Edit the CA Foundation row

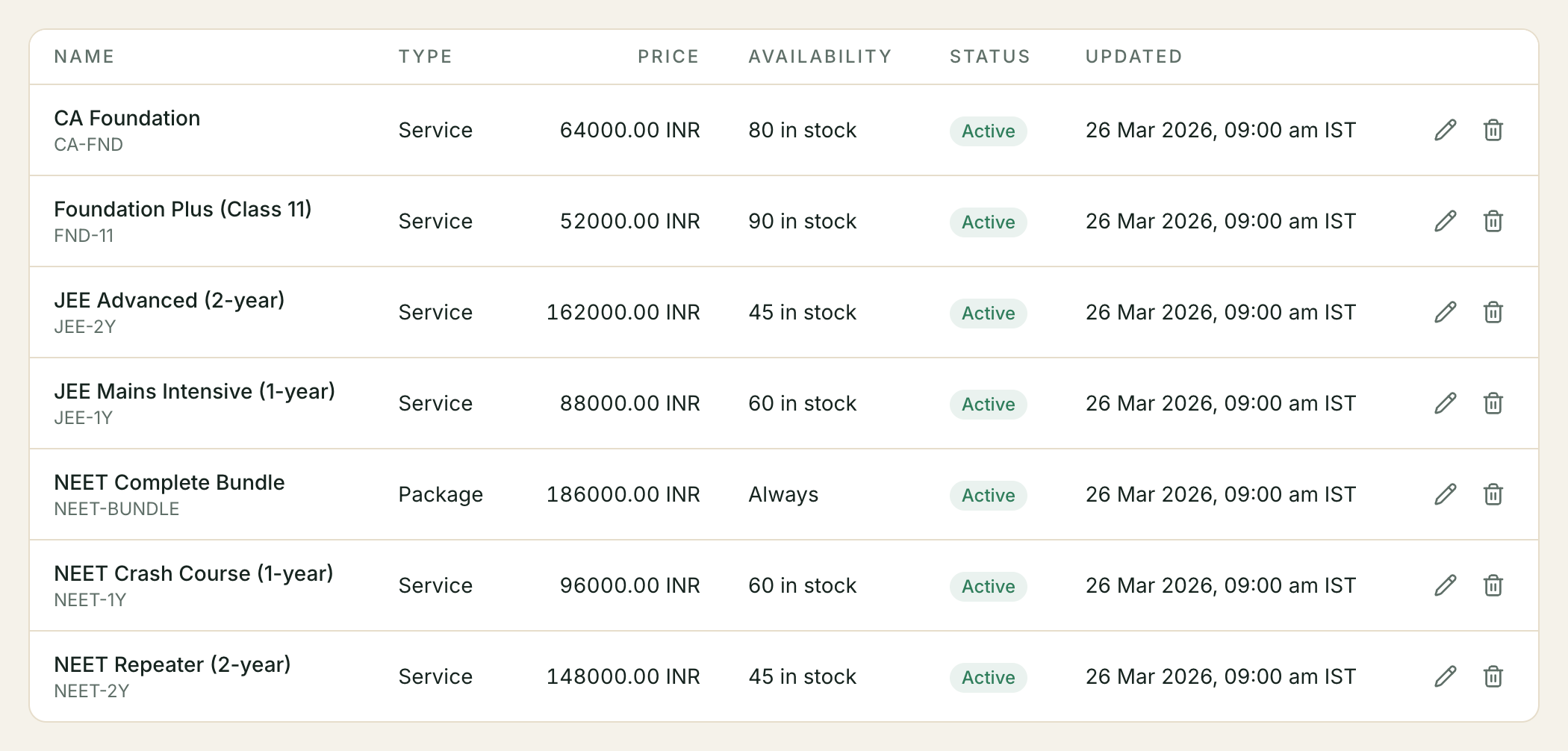[1446, 130]
